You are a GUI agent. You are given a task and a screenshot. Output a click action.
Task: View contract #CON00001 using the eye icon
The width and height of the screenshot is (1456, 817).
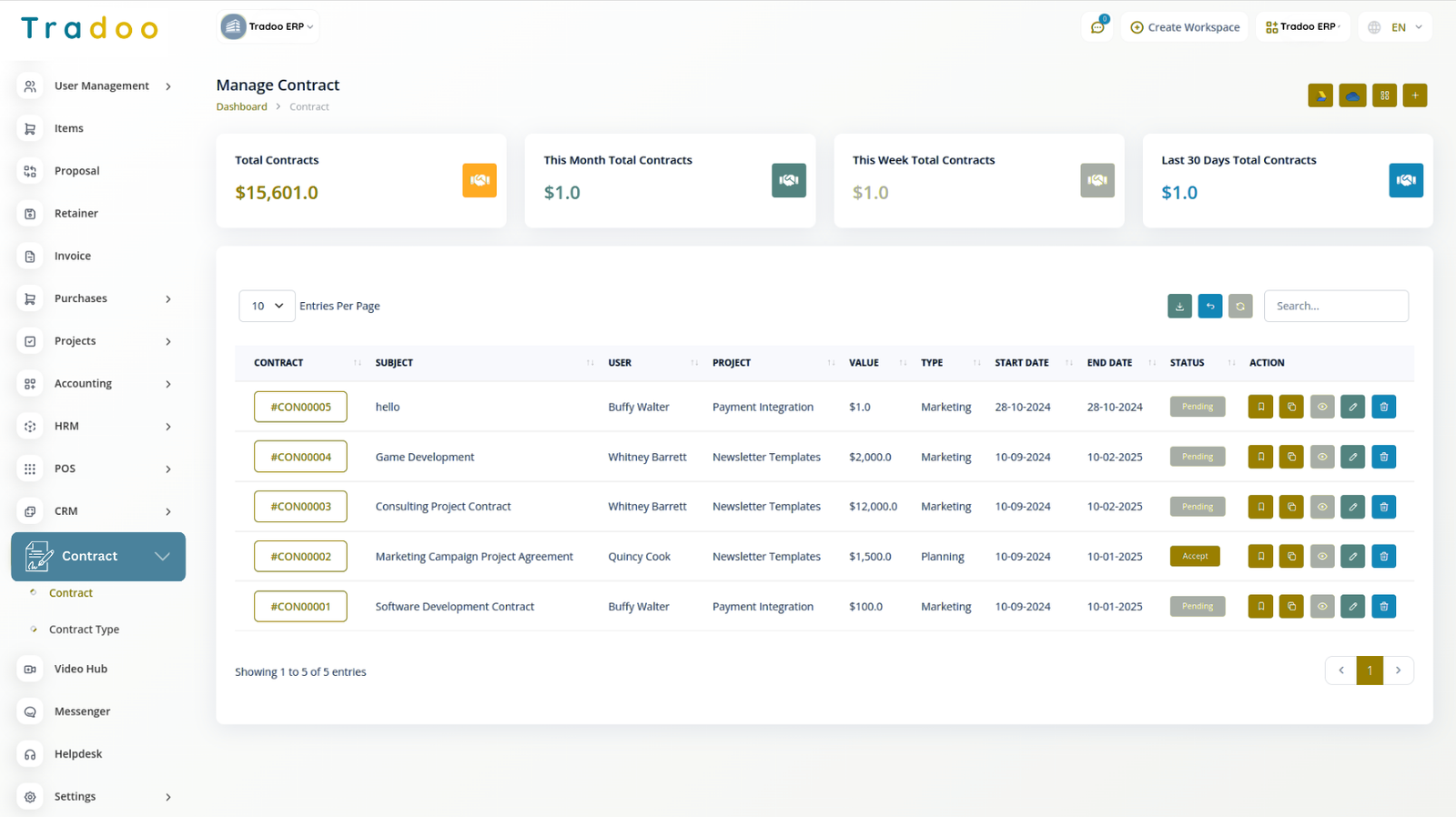click(x=1322, y=607)
